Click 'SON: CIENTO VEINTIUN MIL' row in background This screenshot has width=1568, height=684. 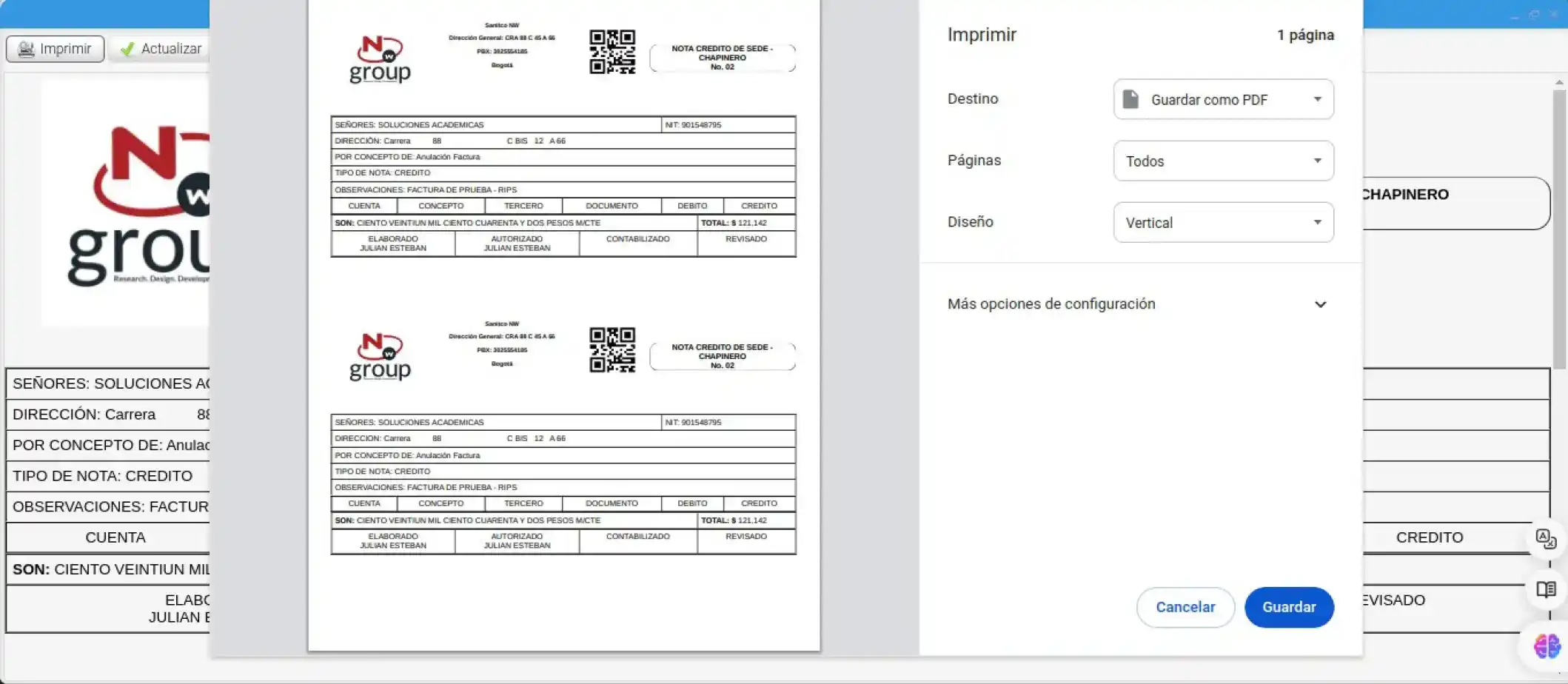click(108, 569)
